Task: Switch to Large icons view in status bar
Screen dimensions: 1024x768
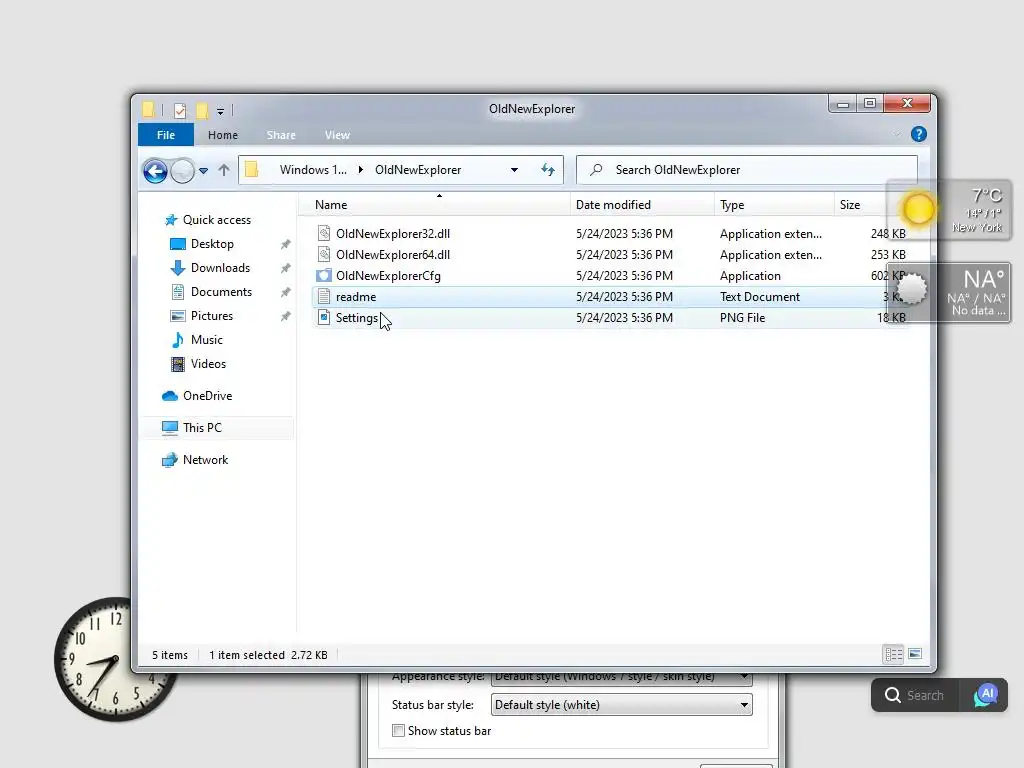Action: (x=915, y=654)
